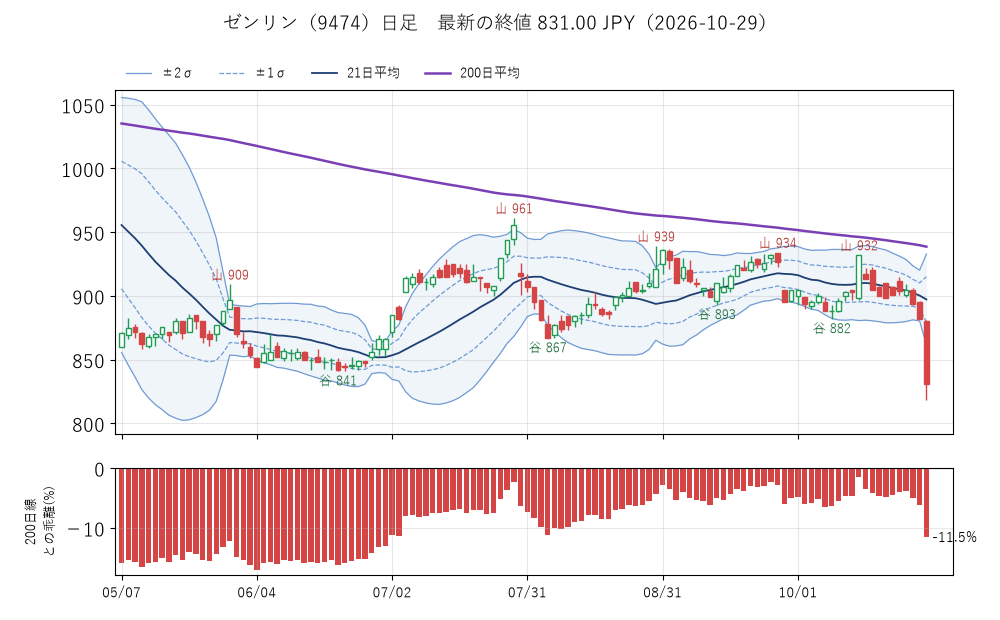Click the valley label 谷 841
This screenshot has width=1000, height=620.
(x=338, y=381)
